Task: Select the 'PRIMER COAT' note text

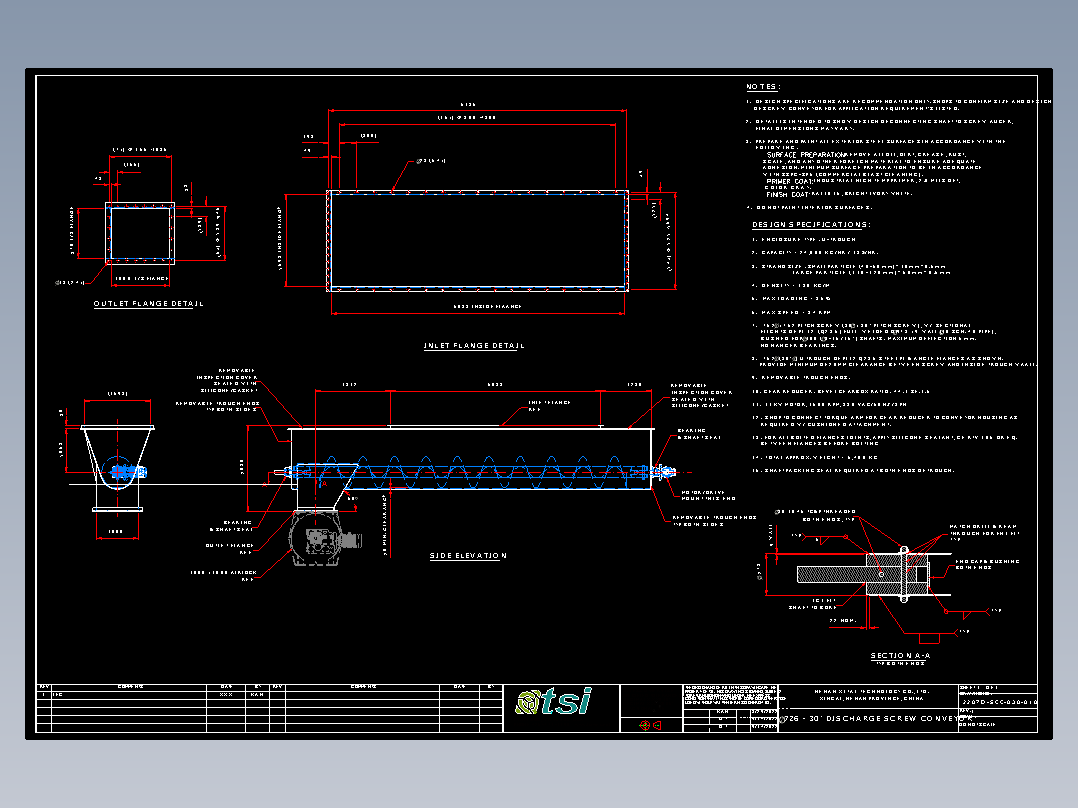Action: pyautogui.click(x=790, y=182)
